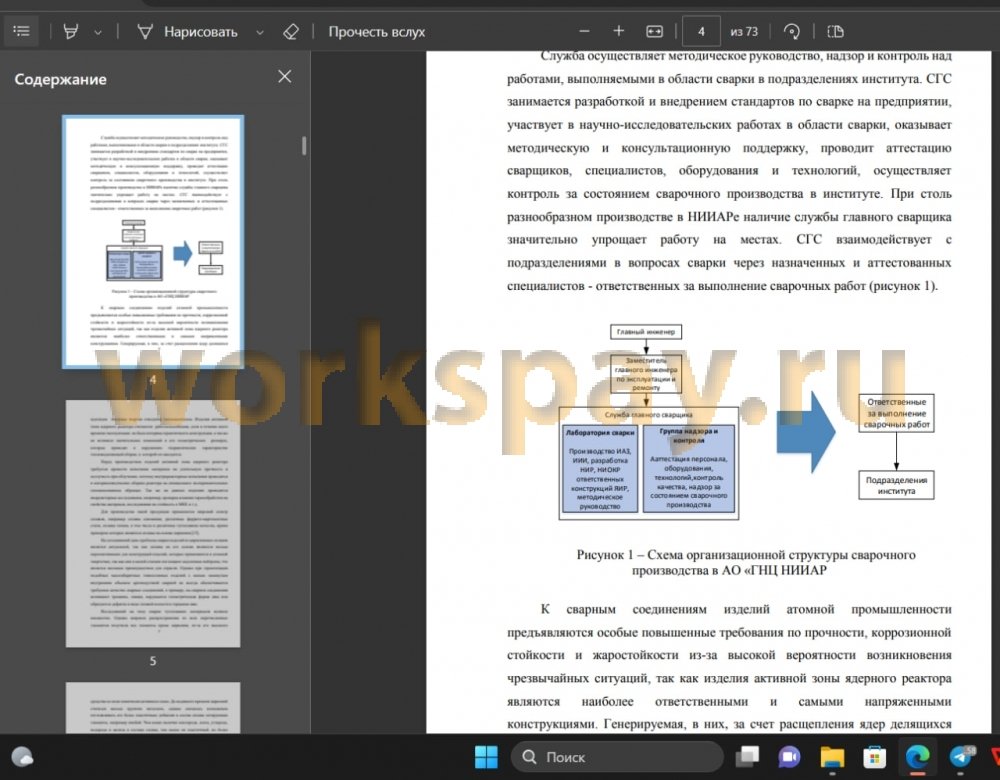Open the Windows Start menu
The height and width of the screenshot is (780, 1000).
[x=486, y=757]
